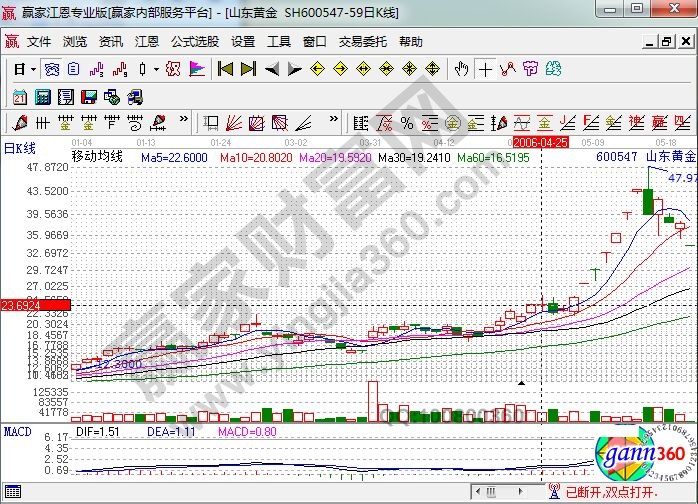698x504 pixels.
Task: Toggle the crosshair cursor tool
Action: [486, 69]
